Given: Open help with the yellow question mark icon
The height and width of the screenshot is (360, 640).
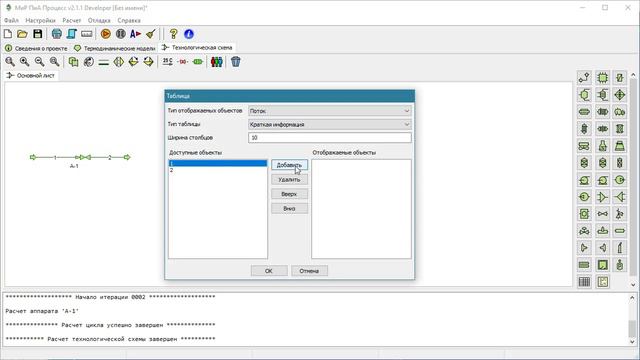Looking at the screenshot, I should pos(173,34).
